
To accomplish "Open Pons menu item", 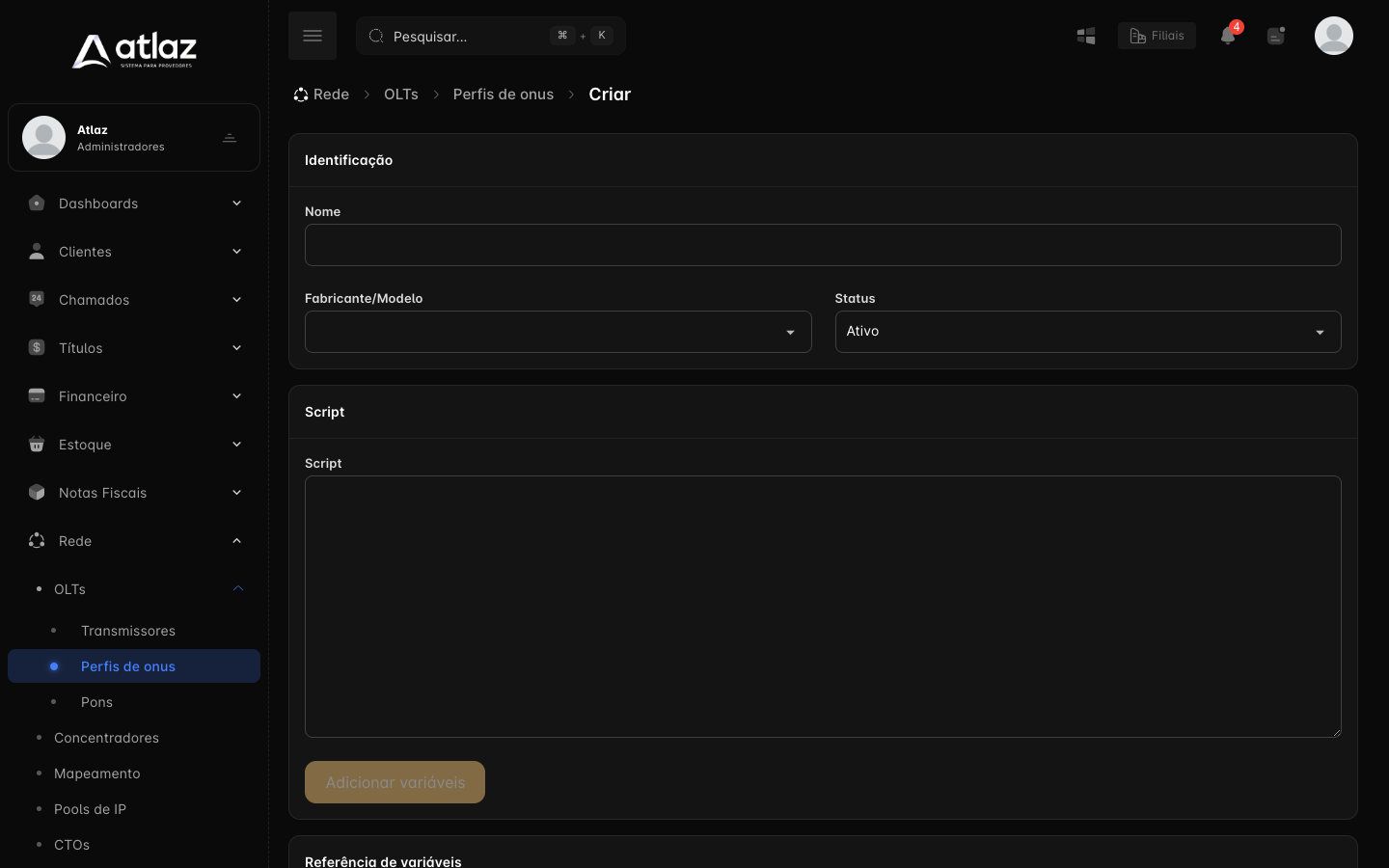I will point(134,702).
